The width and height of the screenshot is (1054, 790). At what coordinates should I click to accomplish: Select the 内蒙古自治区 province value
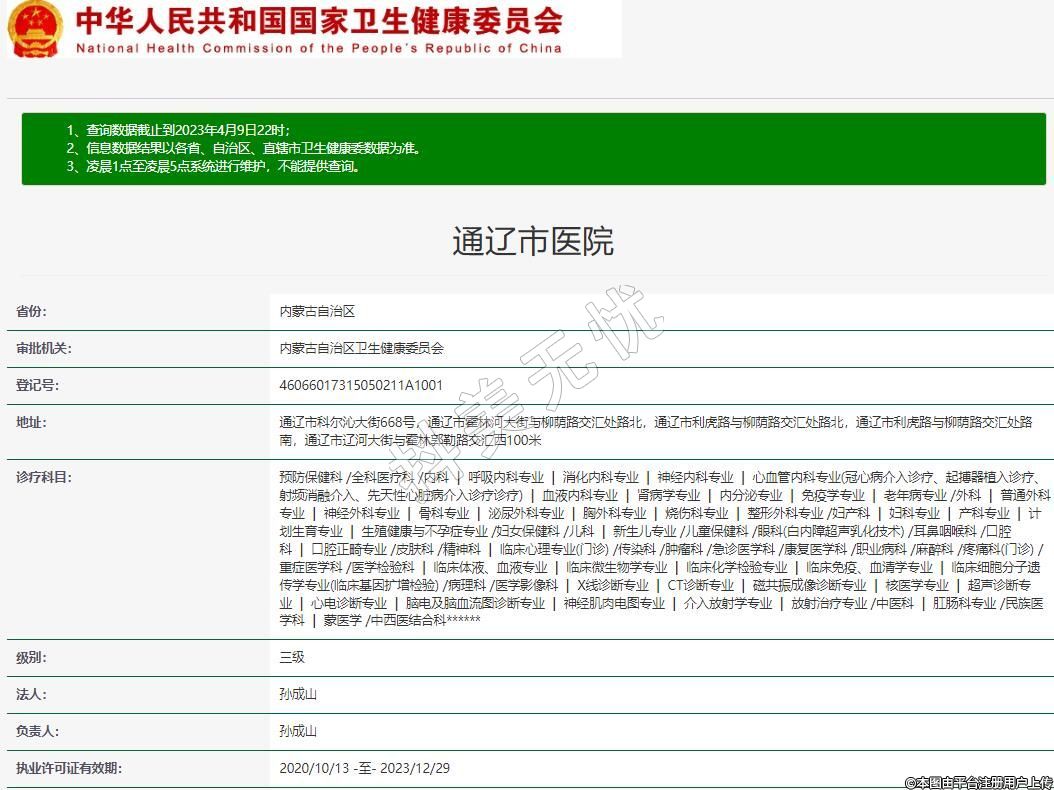[x=317, y=312]
